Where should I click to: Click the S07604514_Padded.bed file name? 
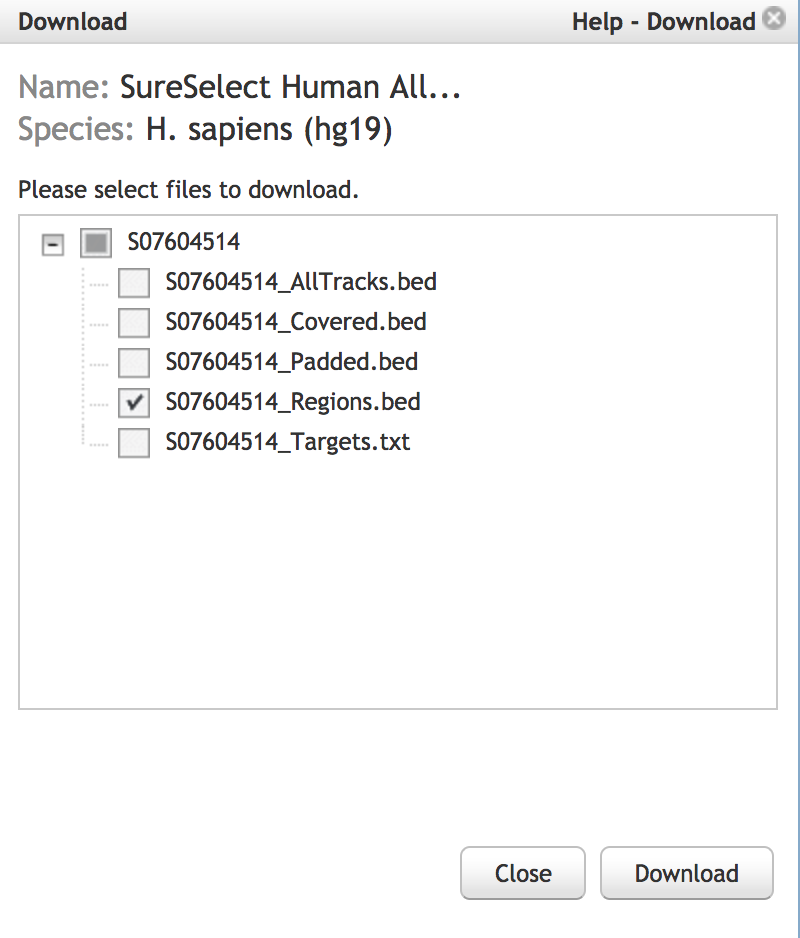[292, 362]
